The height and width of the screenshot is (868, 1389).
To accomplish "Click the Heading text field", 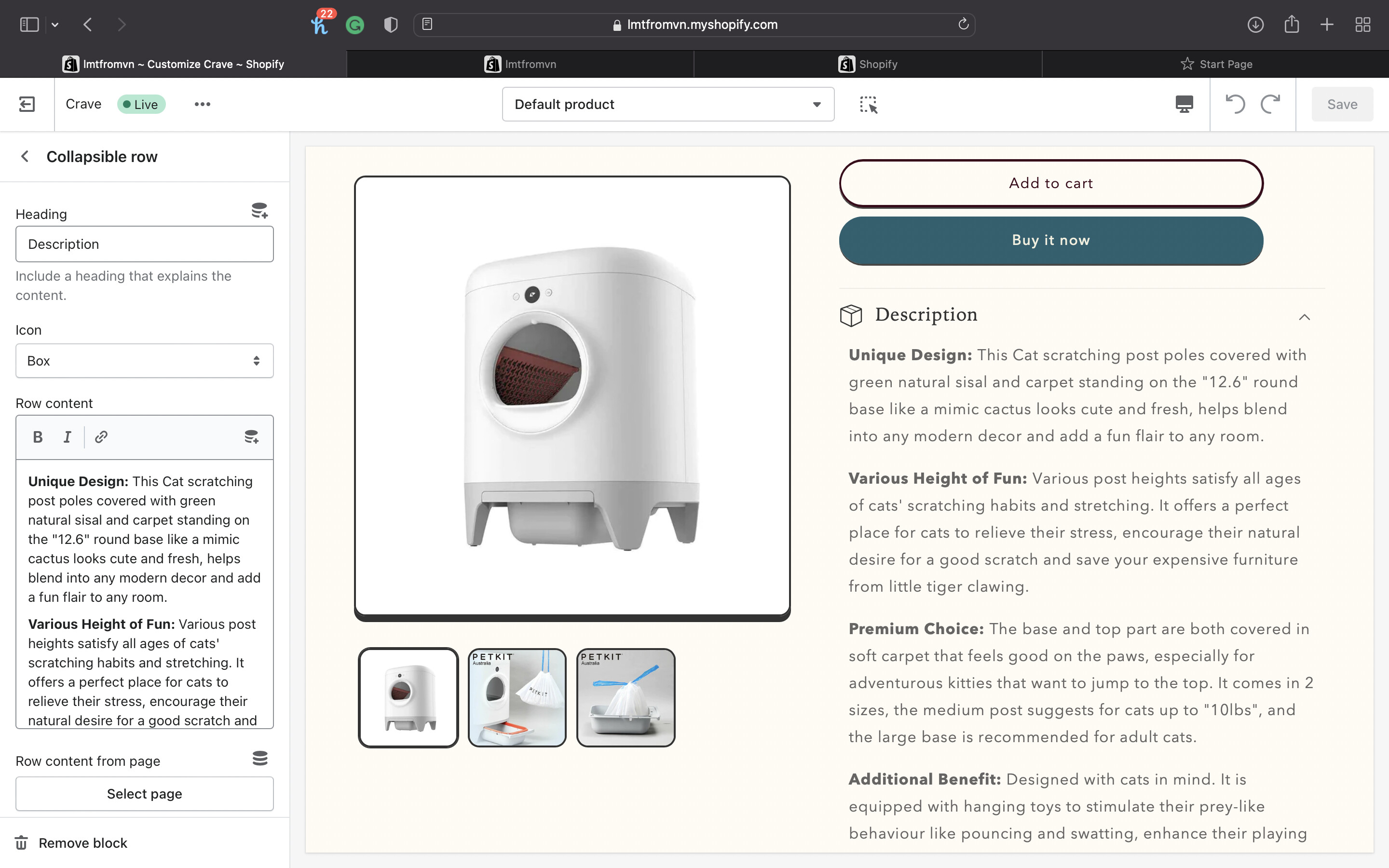I will pyautogui.click(x=144, y=244).
